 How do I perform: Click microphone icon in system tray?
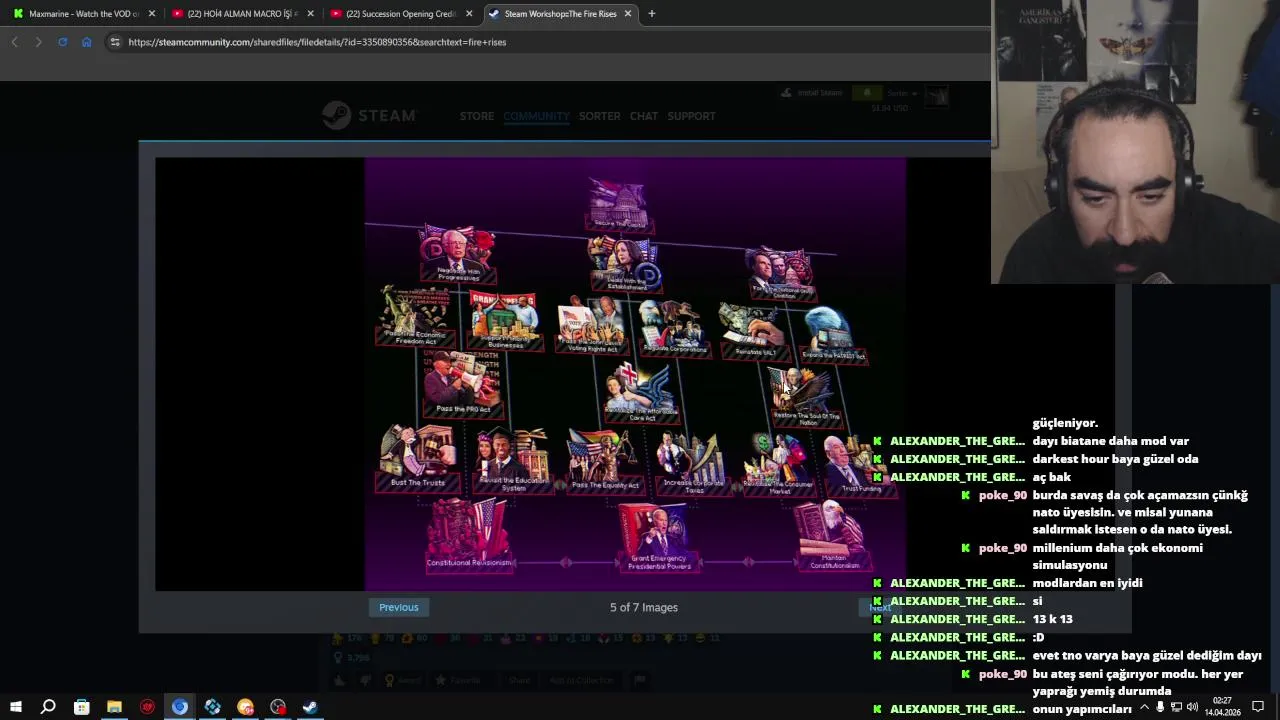pyautogui.click(x=1160, y=707)
